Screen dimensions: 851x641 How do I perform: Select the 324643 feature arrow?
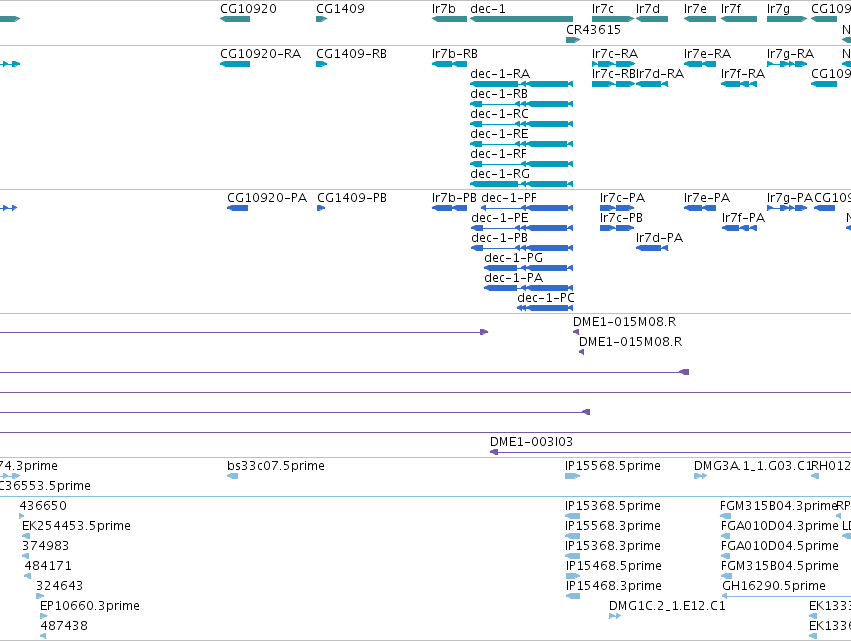point(40,596)
